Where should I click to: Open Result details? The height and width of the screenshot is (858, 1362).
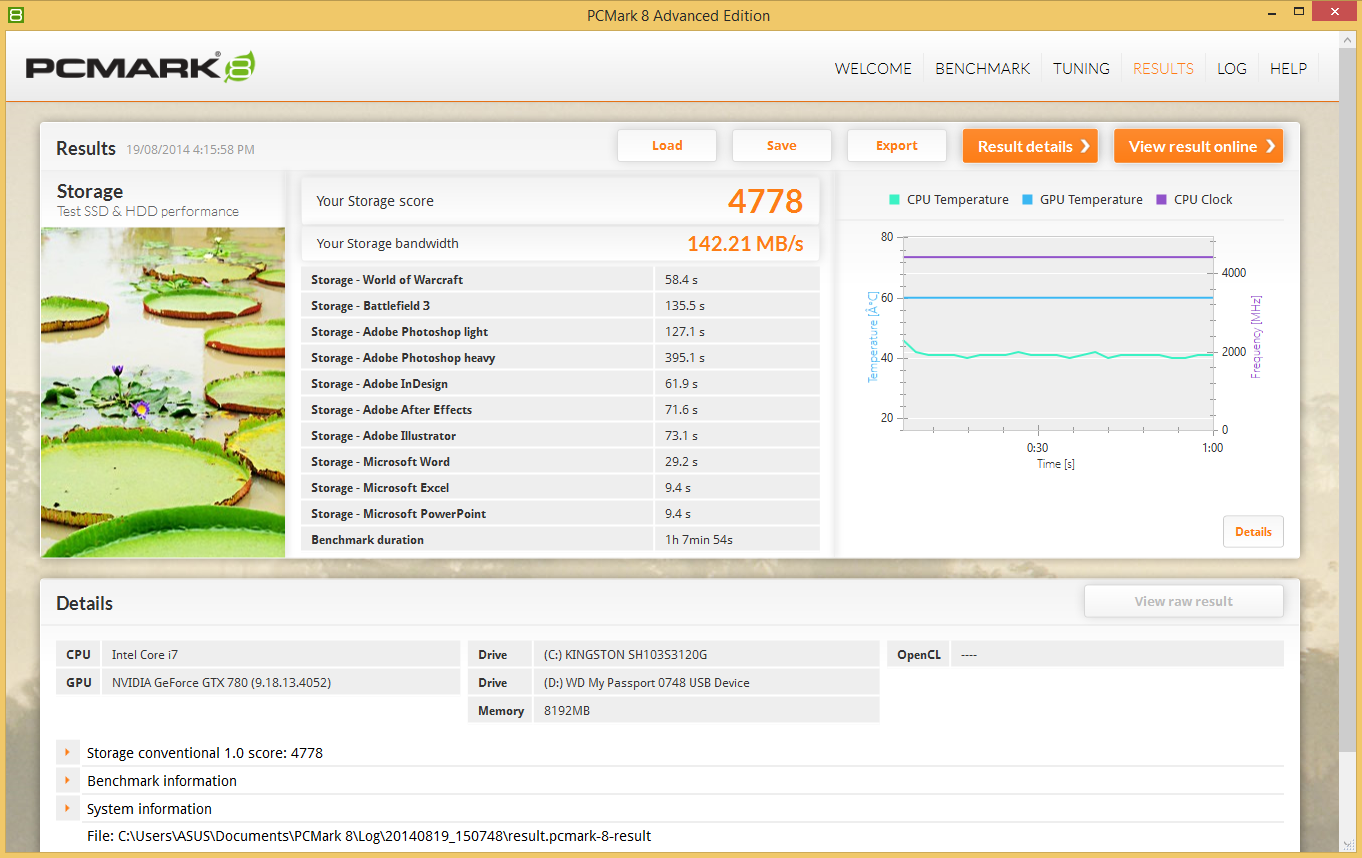pyautogui.click(x=1030, y=146)
